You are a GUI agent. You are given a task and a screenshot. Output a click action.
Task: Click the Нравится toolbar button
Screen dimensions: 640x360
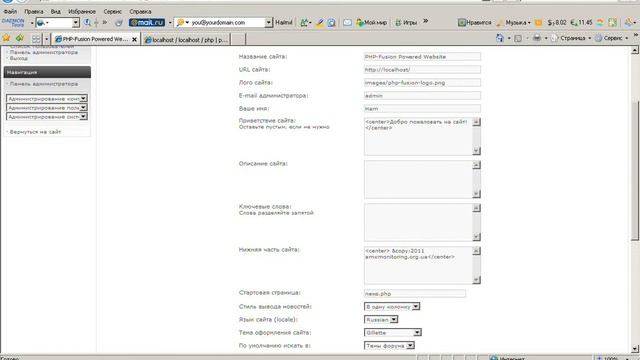(x=475, y=22)
